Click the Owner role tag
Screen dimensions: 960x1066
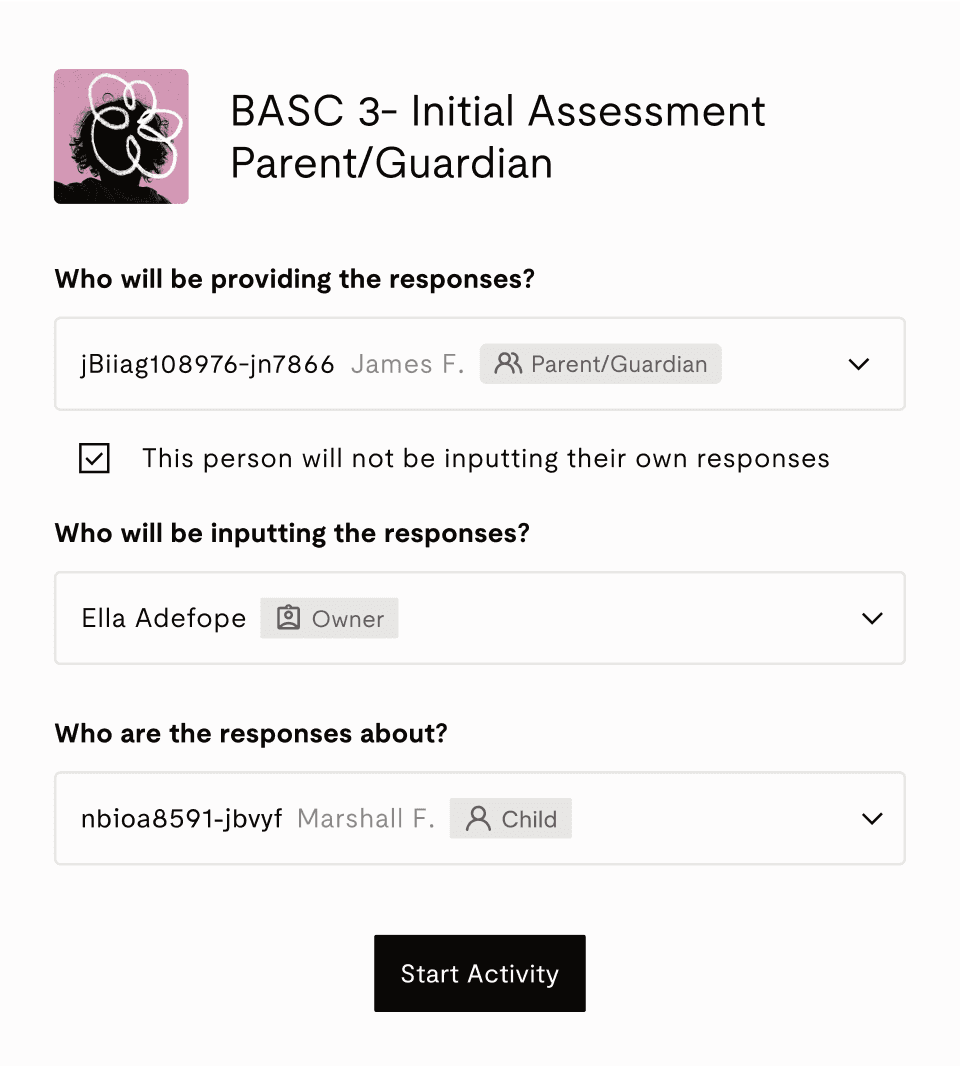(329, 618)
